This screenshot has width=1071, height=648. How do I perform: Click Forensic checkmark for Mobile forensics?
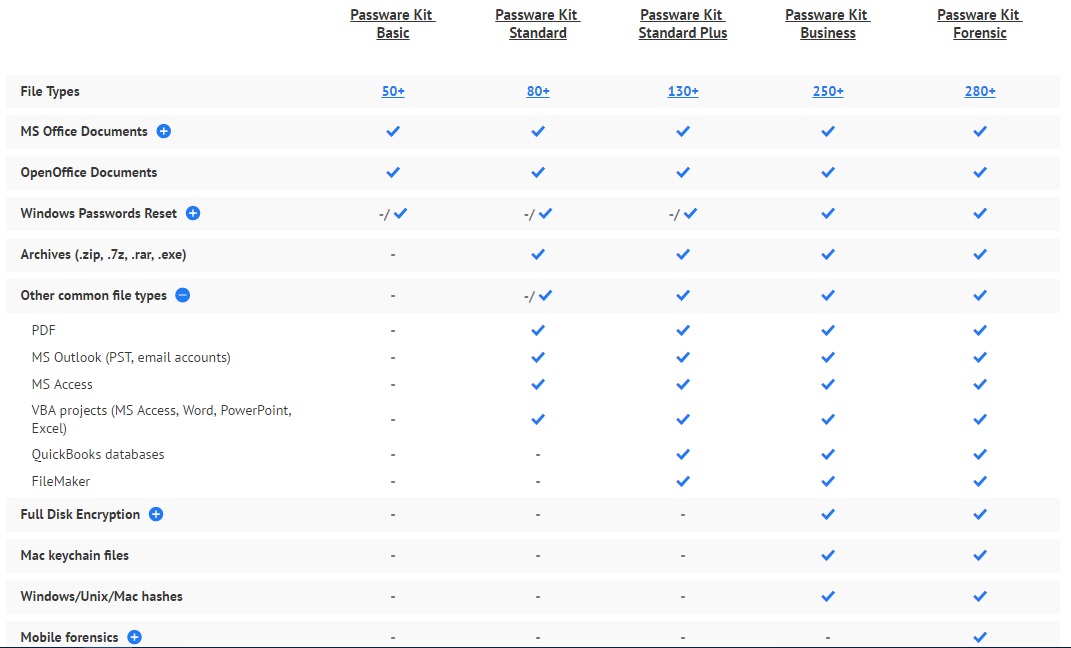click(x=979, y=637)
